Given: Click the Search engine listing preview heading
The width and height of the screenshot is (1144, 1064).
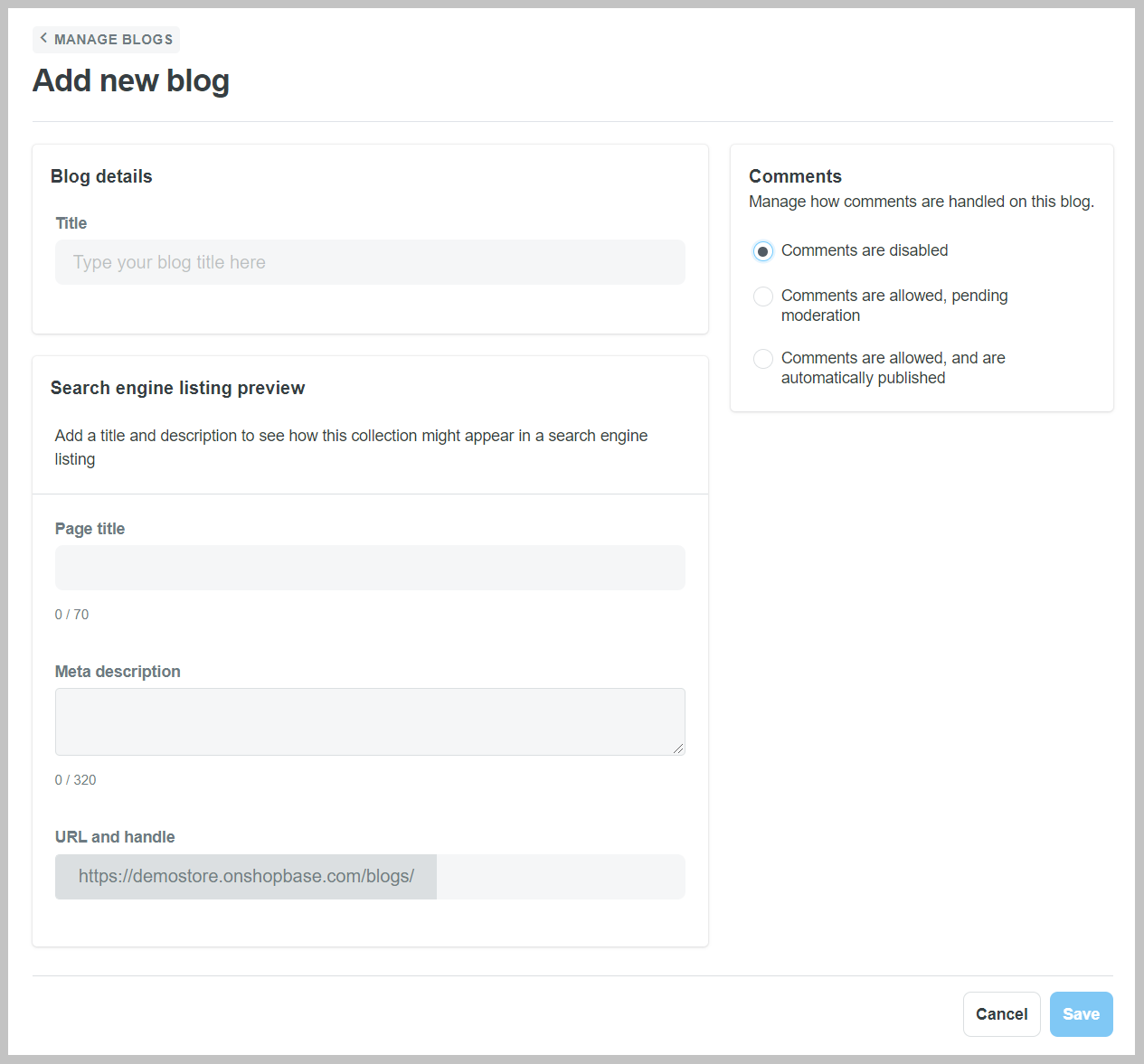Looking at the screenshot, I should [x=177, y=388].
